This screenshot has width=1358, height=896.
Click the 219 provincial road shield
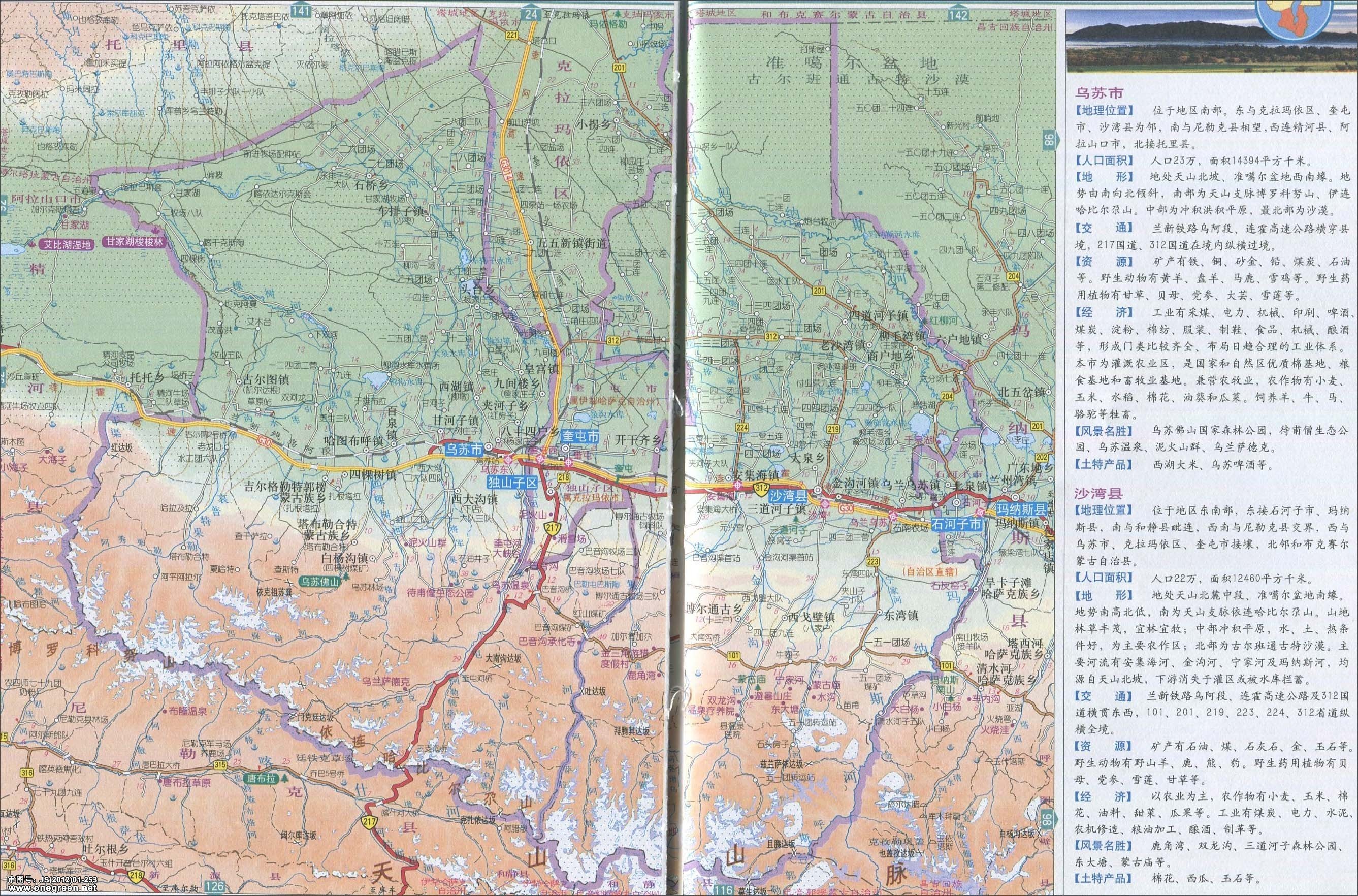tap(832, 429)
